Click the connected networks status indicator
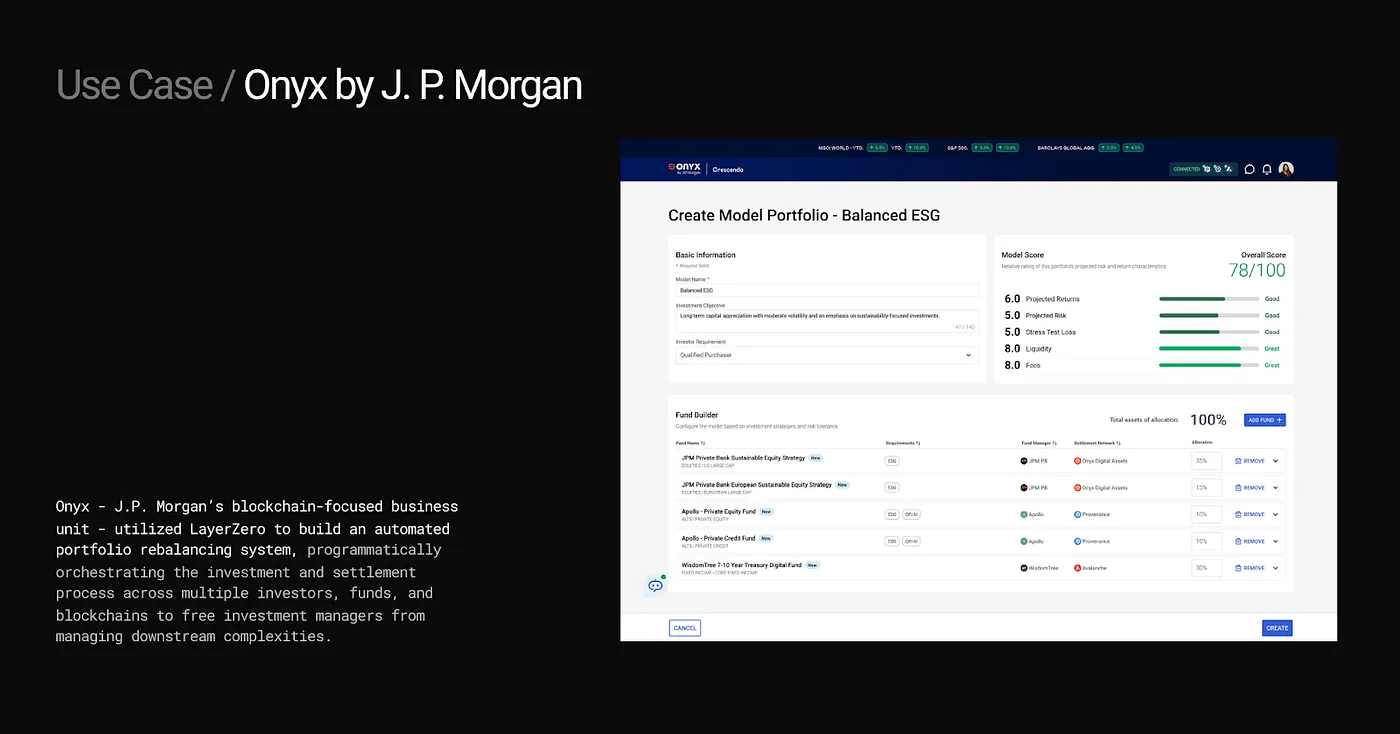The image size is (1400, 734). 1202,169
